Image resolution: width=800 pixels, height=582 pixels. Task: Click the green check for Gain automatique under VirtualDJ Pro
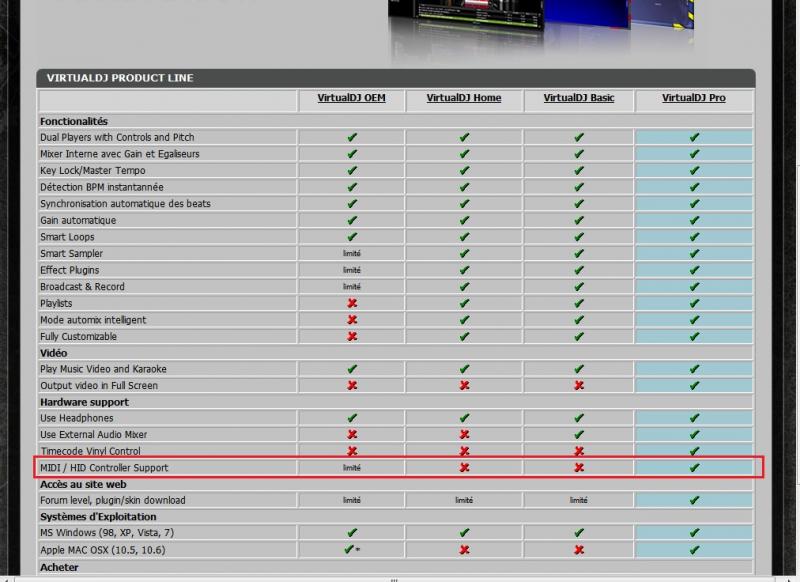(694, 220)
